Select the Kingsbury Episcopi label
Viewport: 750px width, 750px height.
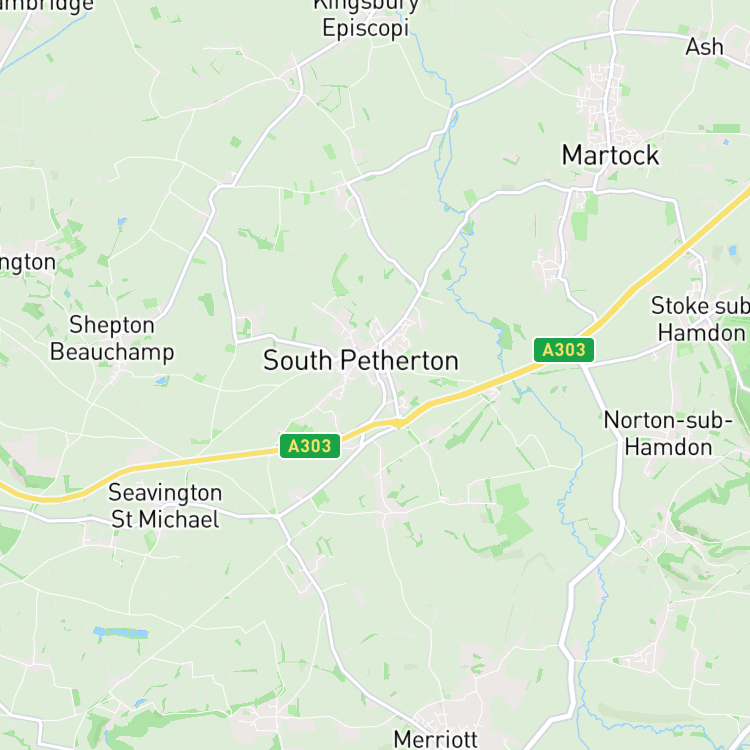pos(366,19)
